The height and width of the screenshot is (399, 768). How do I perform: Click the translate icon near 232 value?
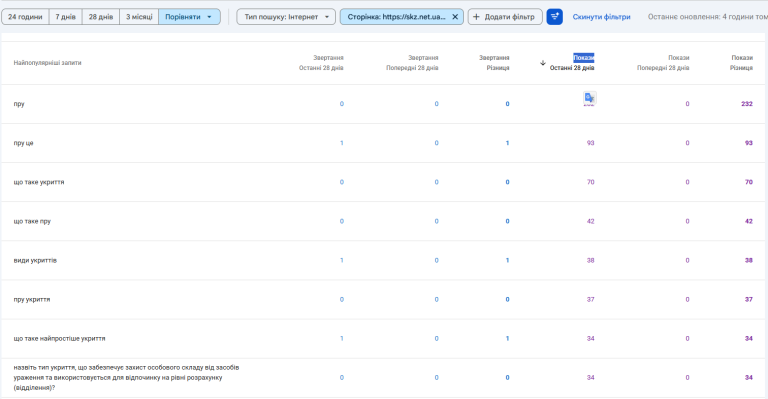[x=589, y=98]
